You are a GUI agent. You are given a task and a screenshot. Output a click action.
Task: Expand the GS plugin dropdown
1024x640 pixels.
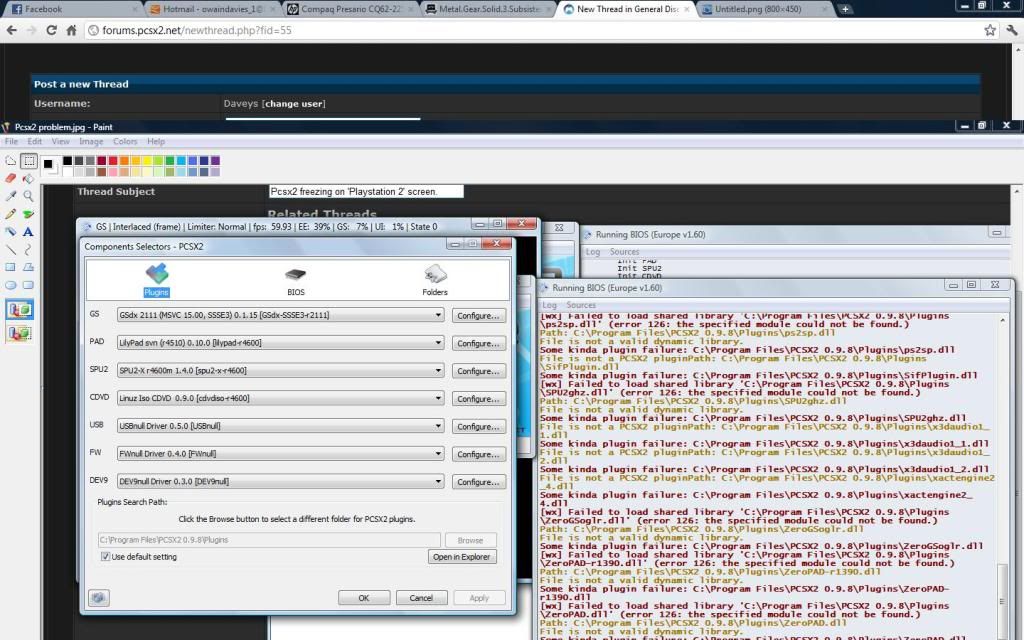[438, 315]
